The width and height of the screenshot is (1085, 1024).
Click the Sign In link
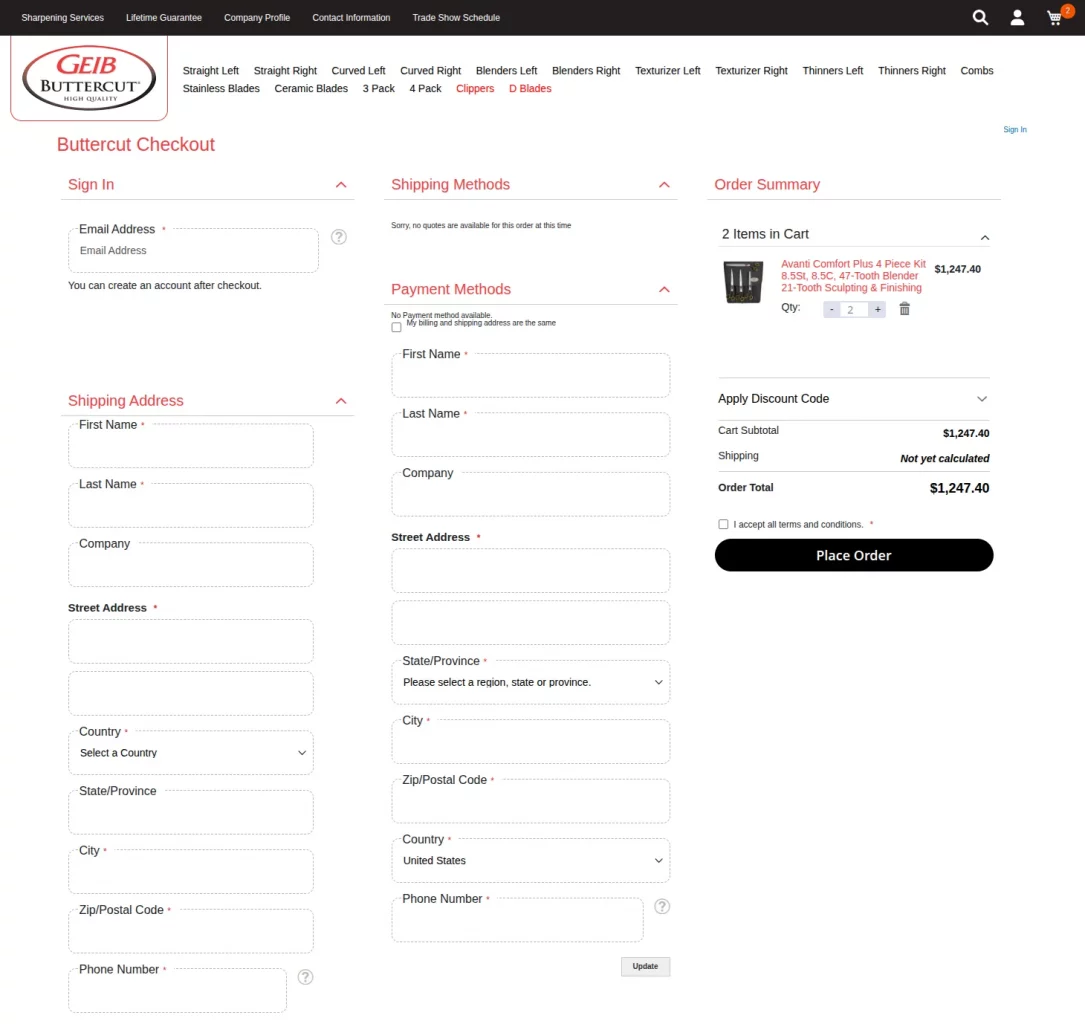click(x=1014, y=129)
